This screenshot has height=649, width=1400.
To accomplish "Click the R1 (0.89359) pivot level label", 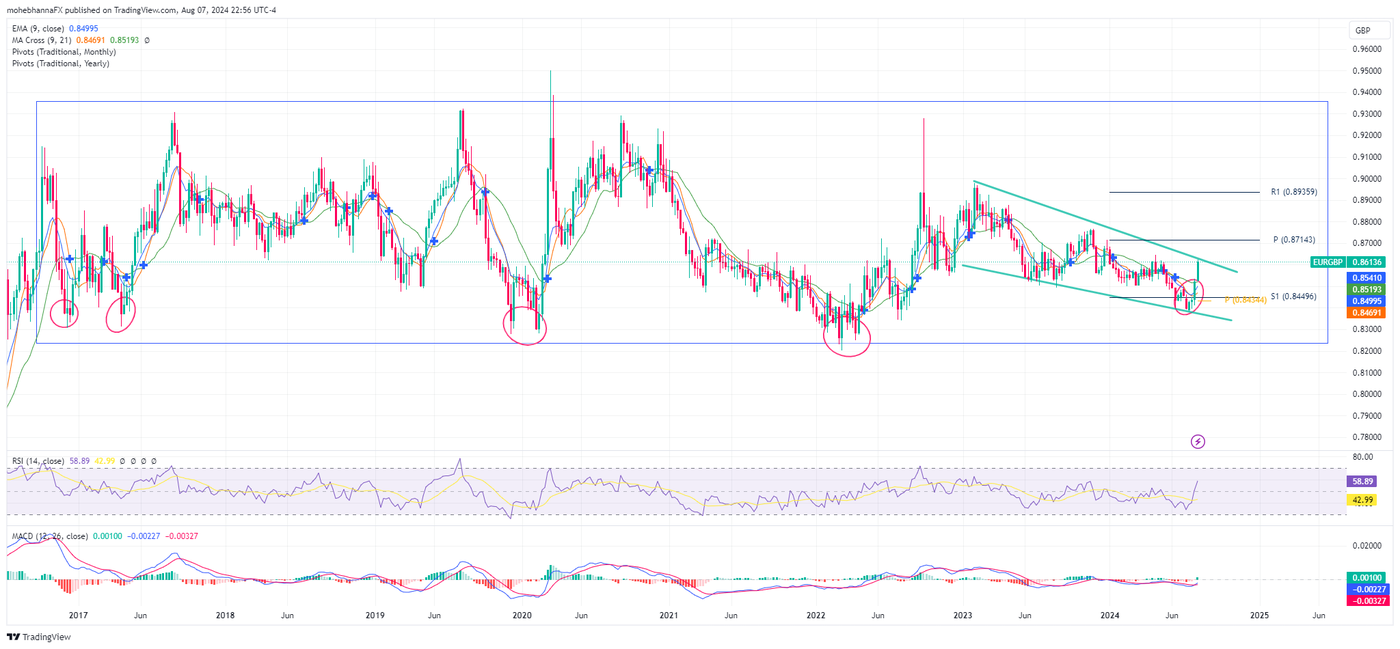I will [1292, 191].
